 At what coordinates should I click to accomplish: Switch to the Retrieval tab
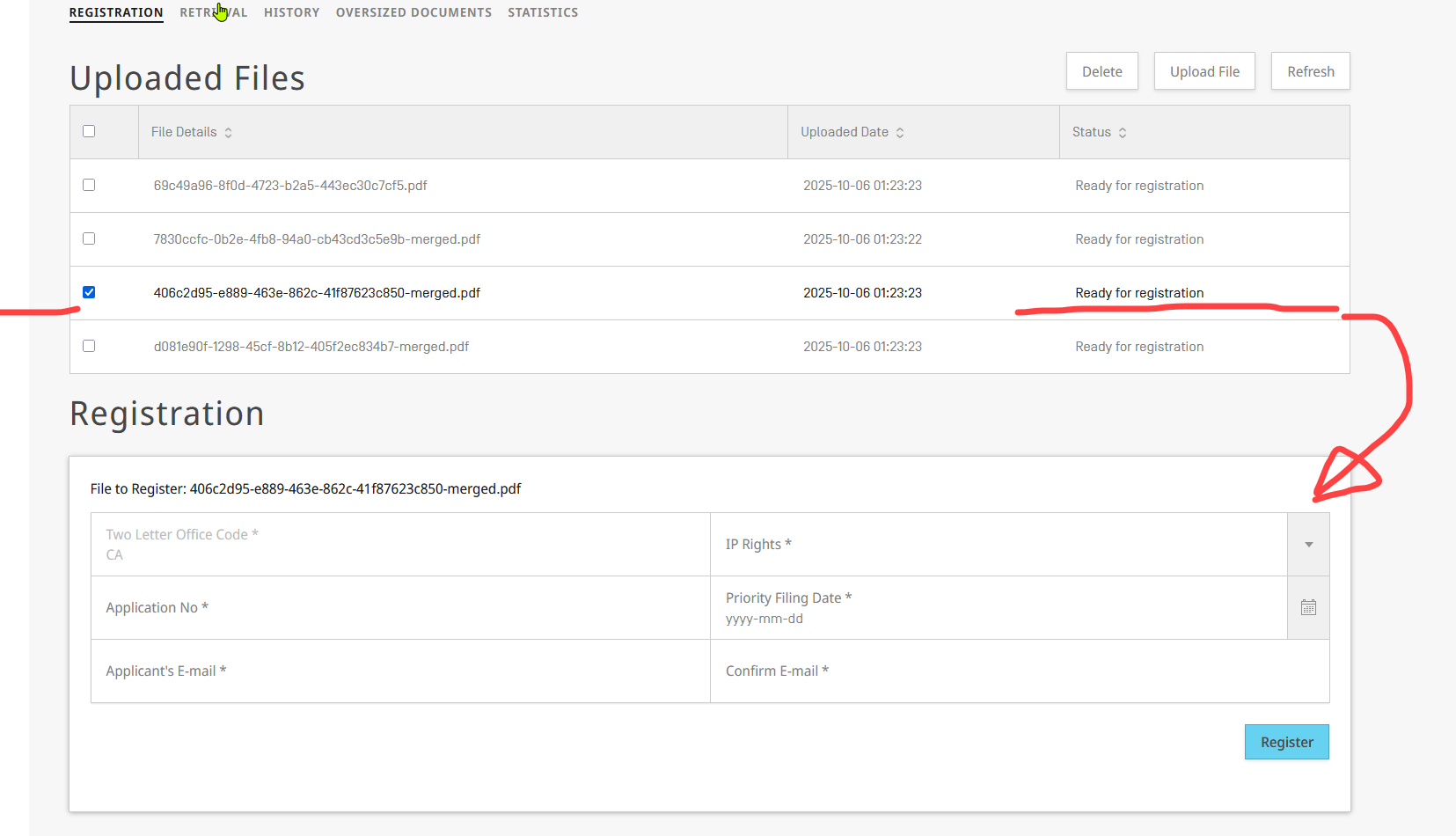click(x=213, y=12)
